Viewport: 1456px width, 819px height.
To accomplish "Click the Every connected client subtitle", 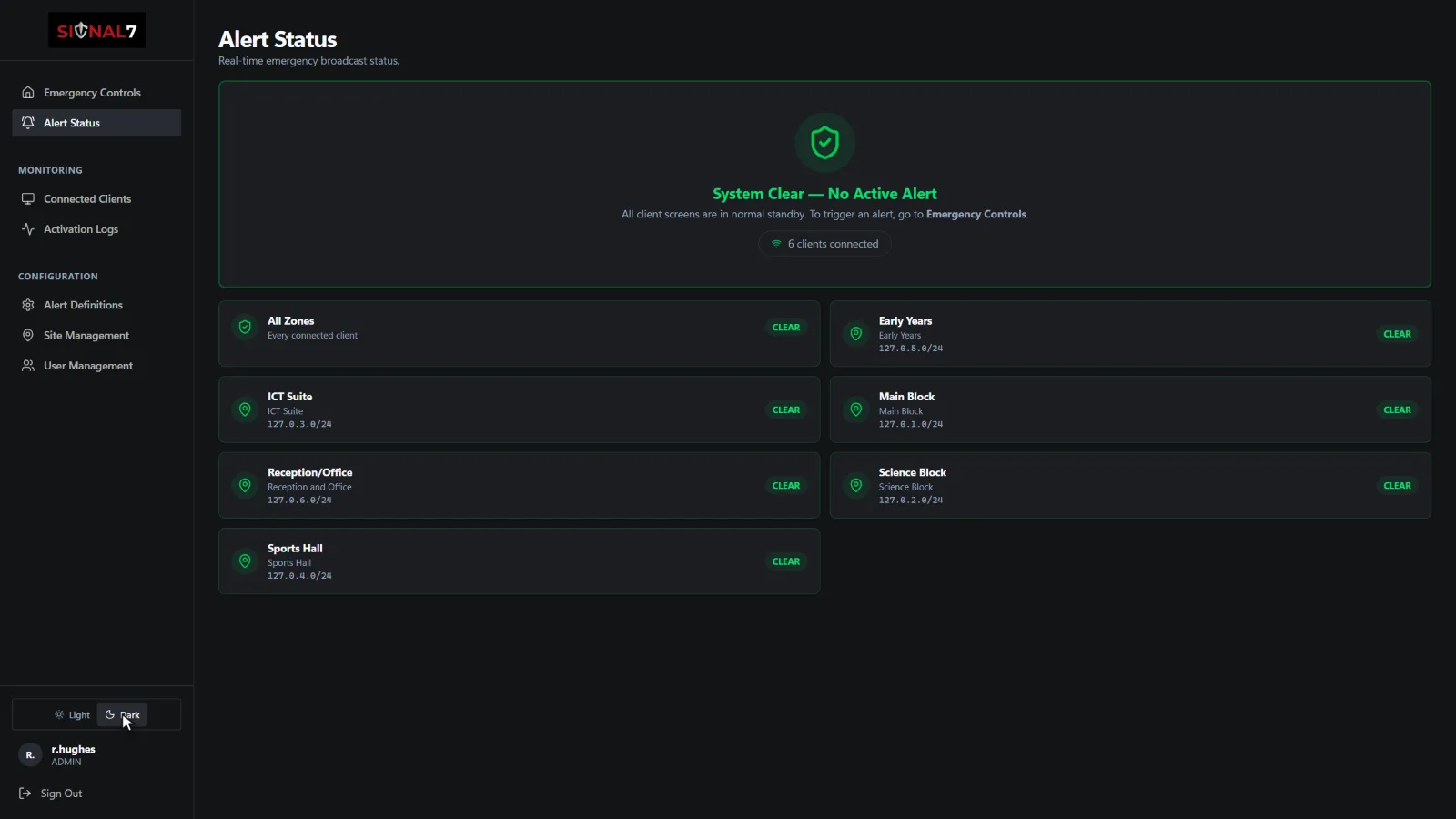I will 312,336.
